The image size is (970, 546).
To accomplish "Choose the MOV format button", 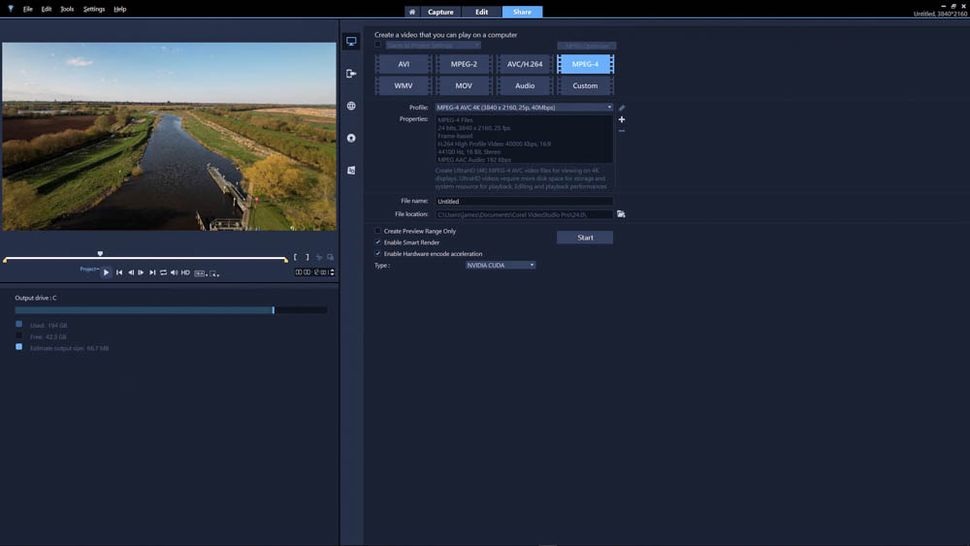I will [x=464, y=86].
